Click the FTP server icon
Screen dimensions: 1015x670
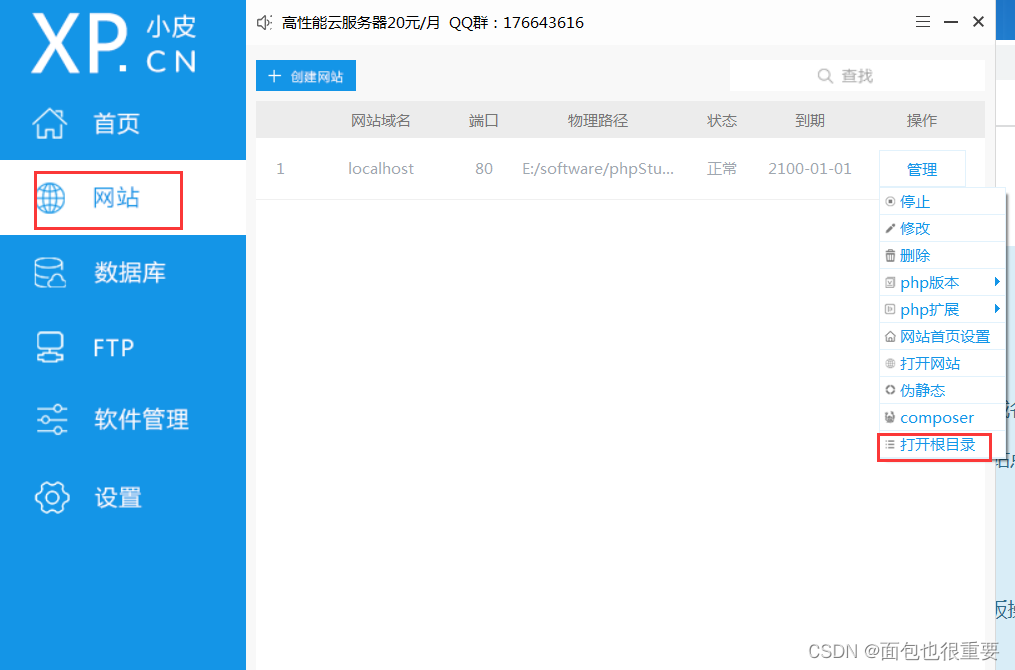coord(50,347)
